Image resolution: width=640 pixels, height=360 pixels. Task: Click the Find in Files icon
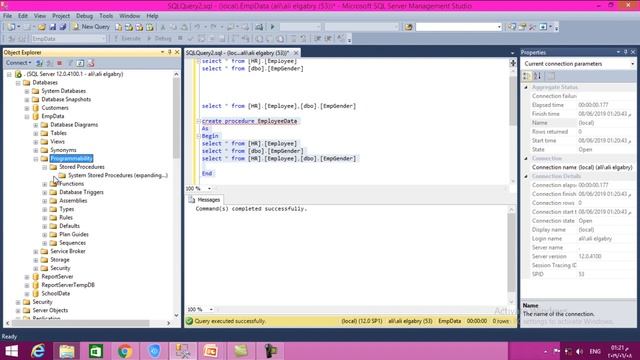[x=408, y=27]
